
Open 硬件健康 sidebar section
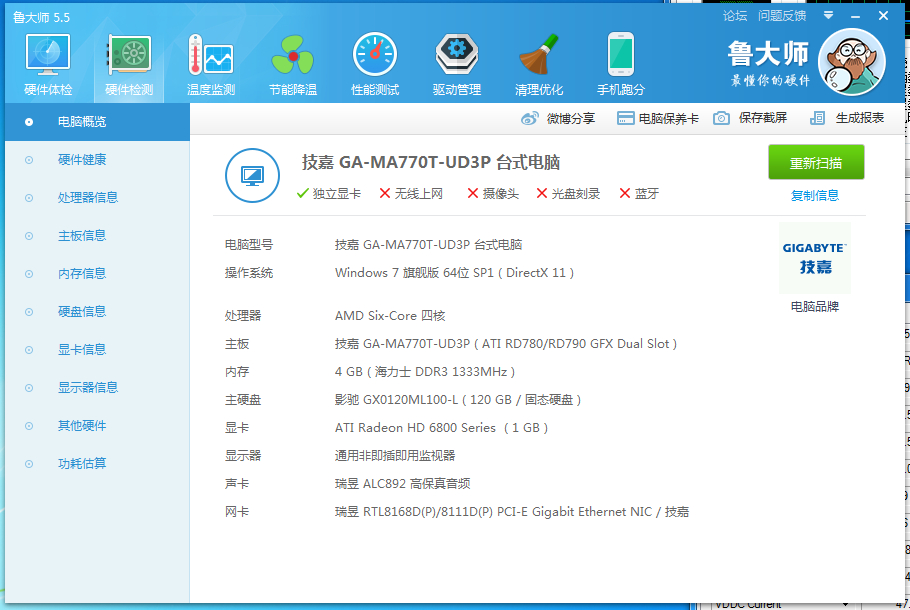(x=98, y=160)
